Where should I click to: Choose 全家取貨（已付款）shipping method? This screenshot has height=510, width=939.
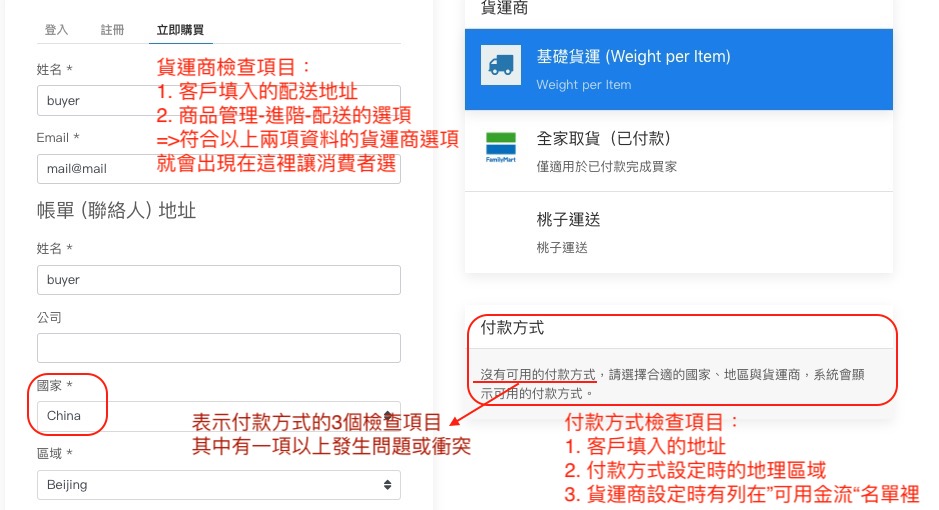pyautogui.click(x=678, y=151)
